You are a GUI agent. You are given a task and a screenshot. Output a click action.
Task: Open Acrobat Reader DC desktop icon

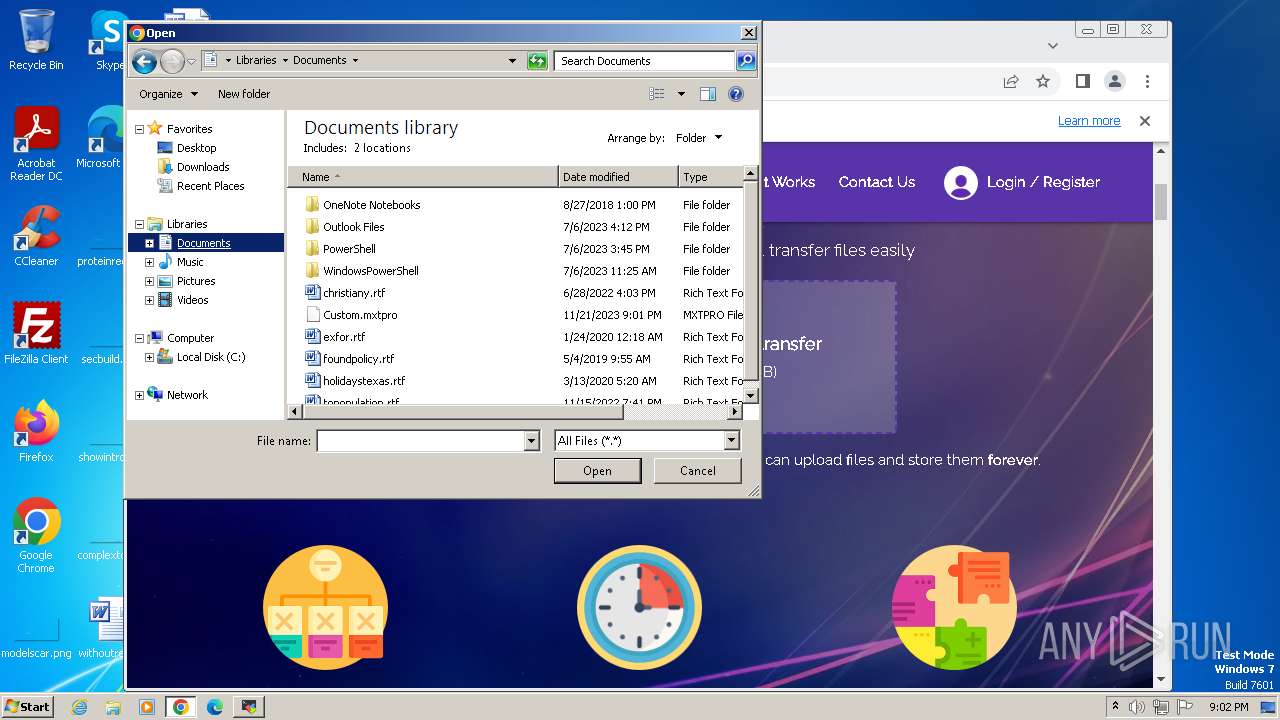(x=36, y=144)
